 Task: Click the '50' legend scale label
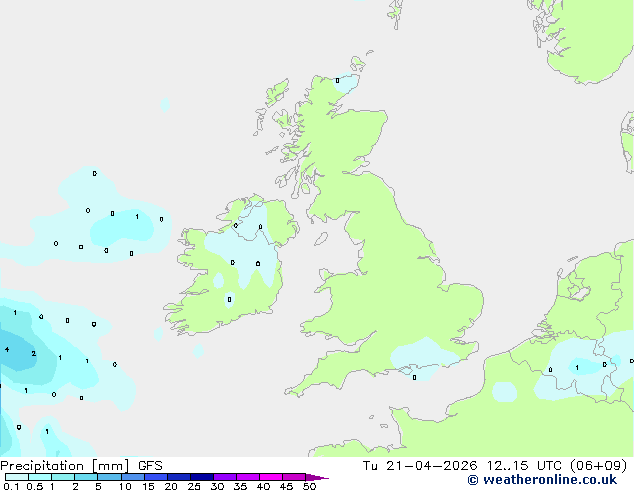[x=309, y=486]
